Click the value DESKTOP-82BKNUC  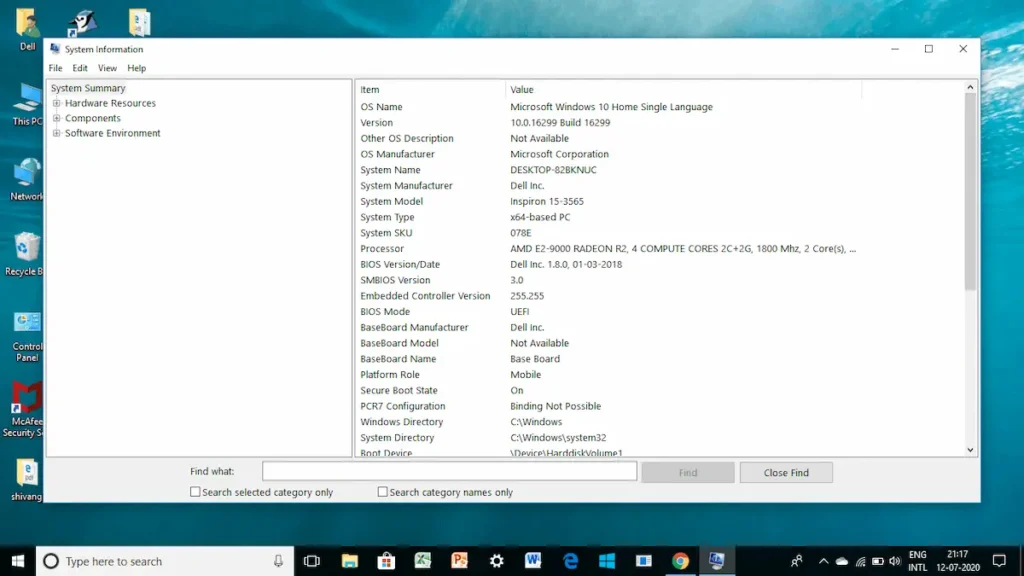(553, 170)
